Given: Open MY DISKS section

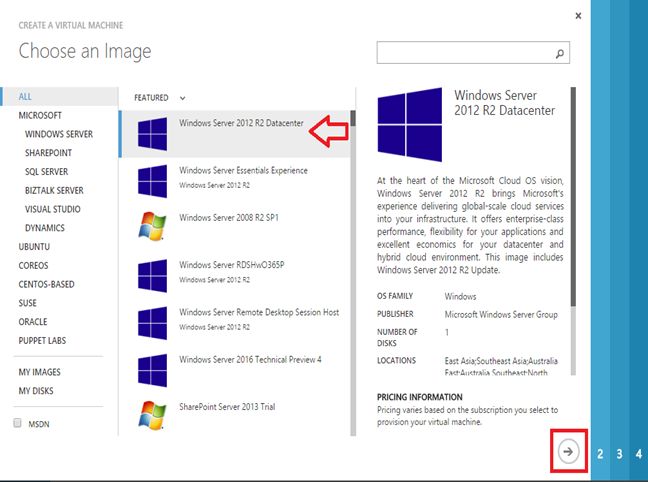Looking at the screenshot, I should (36, 391).
